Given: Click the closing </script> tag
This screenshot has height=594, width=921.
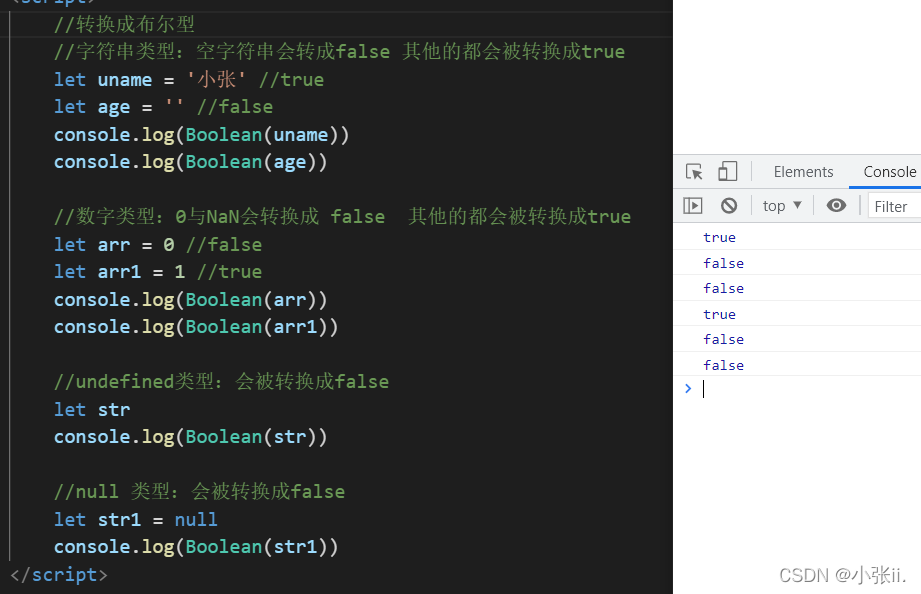Looking at the screenshot, I should point(59,574).
